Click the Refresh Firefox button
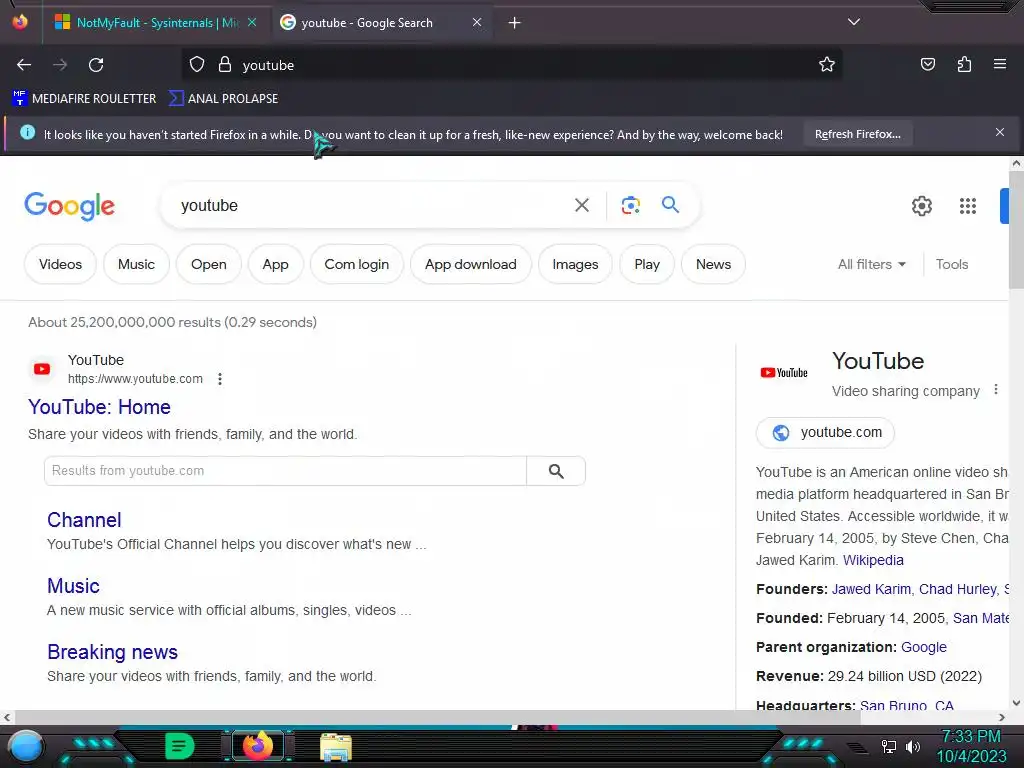Screen dimensions: 1024x768 point(857,135)
